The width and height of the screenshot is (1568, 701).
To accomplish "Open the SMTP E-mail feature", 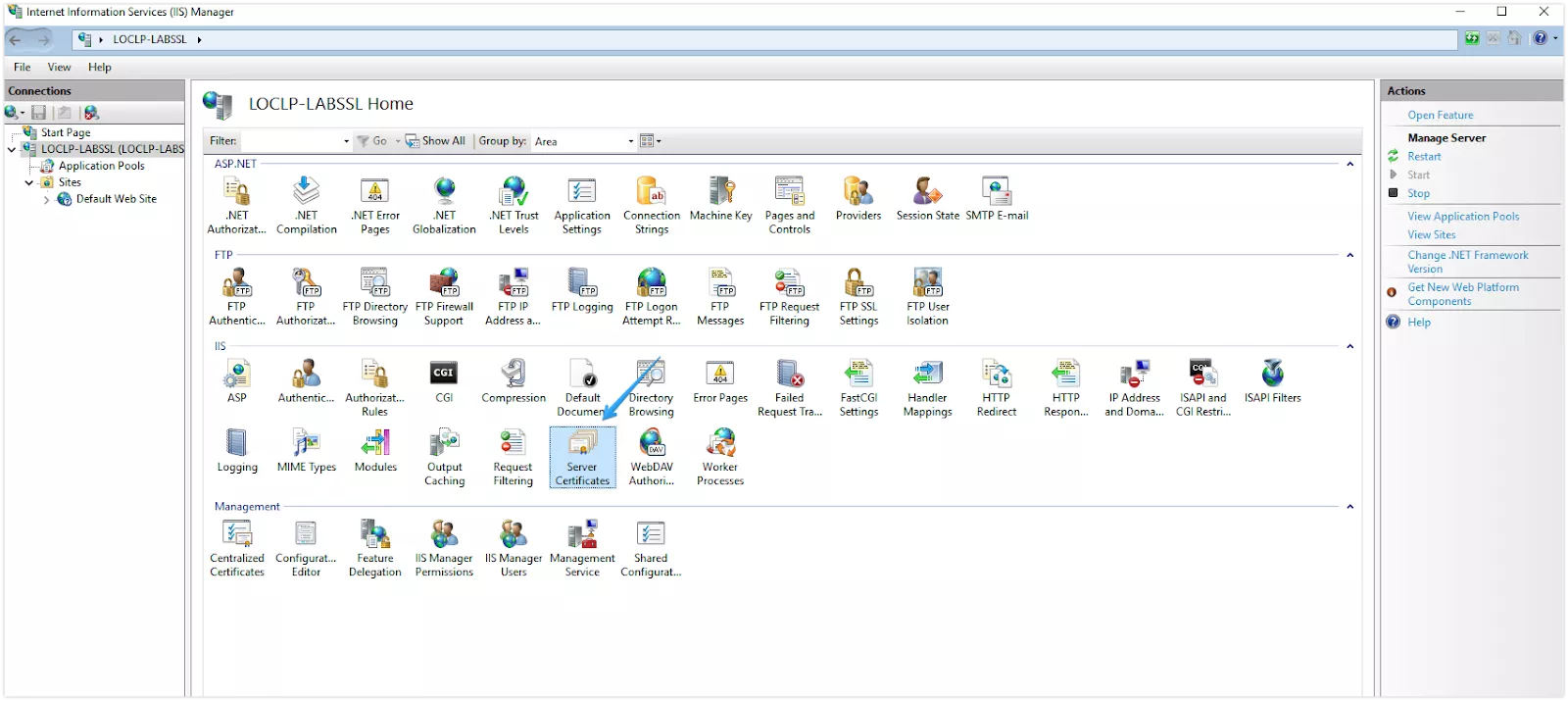I will tap(997, 199).
